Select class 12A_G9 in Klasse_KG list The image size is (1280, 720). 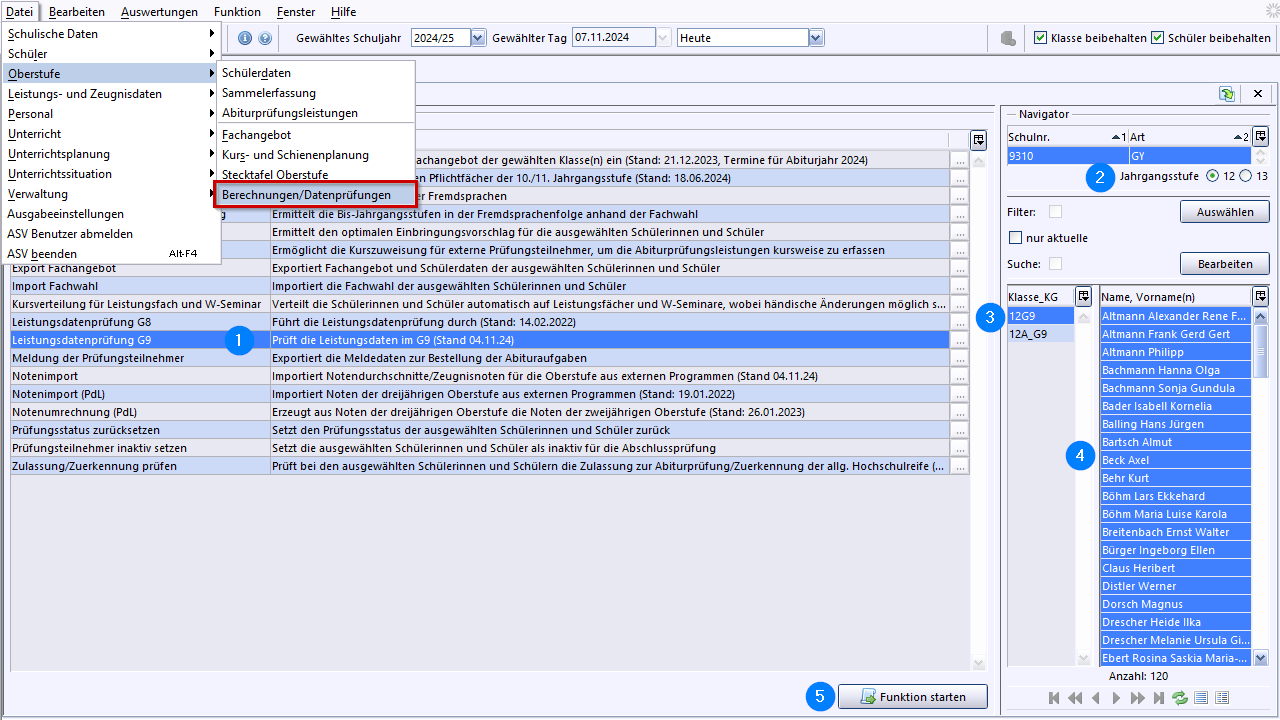pos(1041,334)
